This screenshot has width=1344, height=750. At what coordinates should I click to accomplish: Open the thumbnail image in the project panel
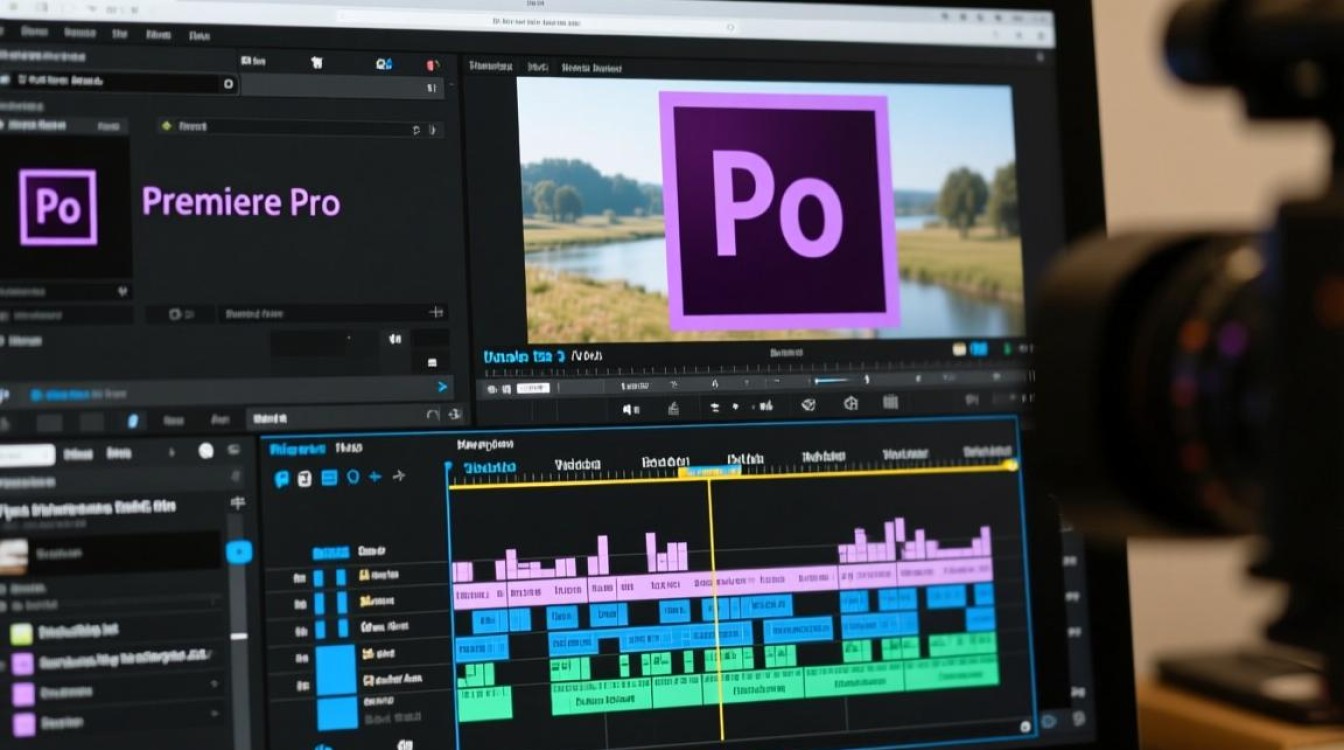pos(13,556)
